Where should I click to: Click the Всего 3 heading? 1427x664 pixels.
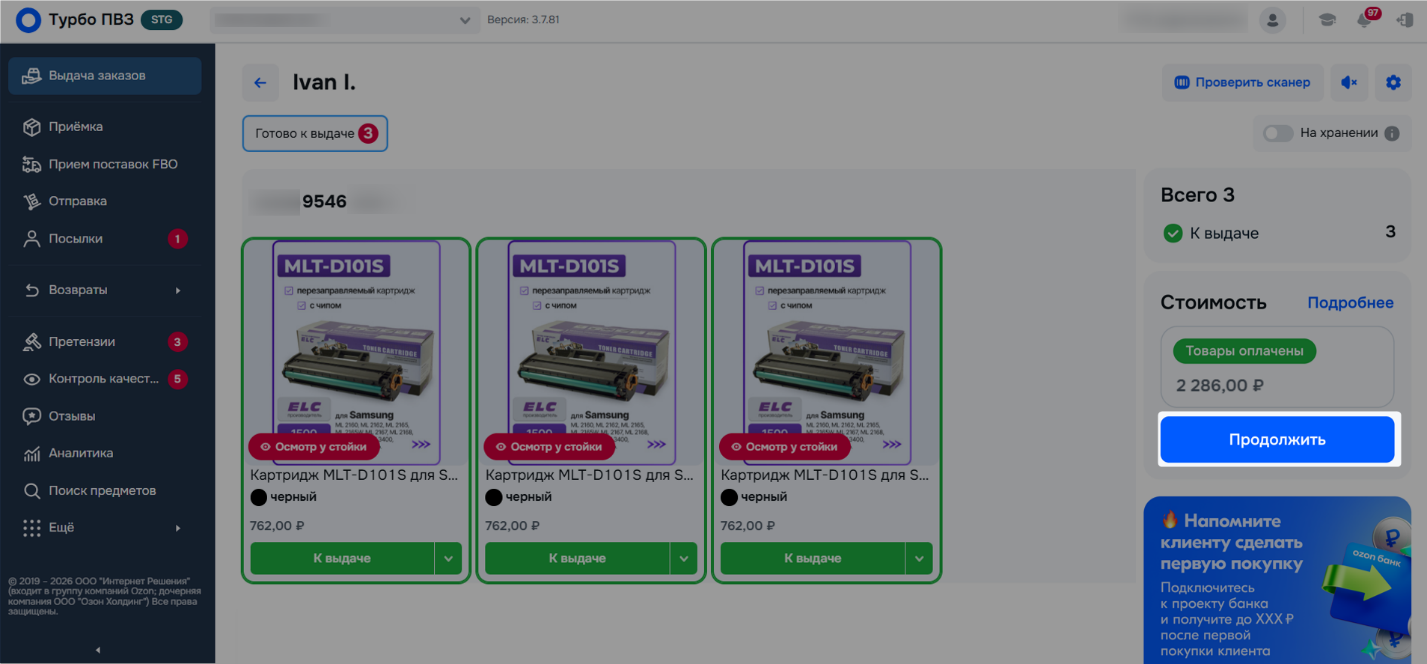click(x=1198, y=195)
